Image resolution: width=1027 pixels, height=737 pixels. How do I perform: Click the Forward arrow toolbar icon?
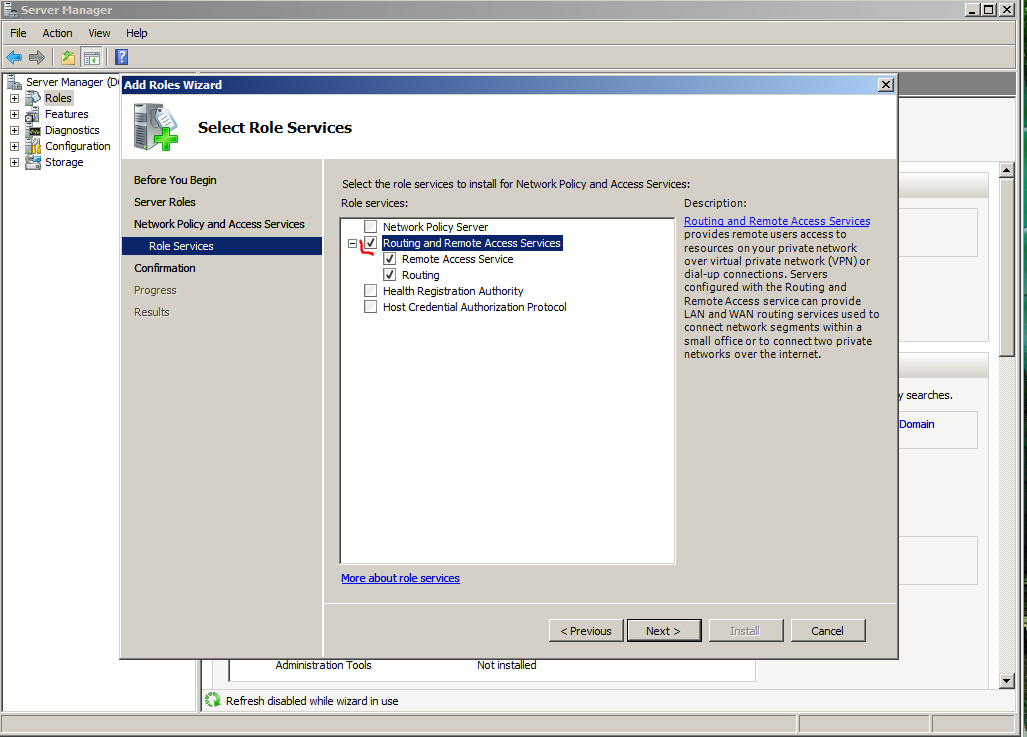[x=37, y=58]
